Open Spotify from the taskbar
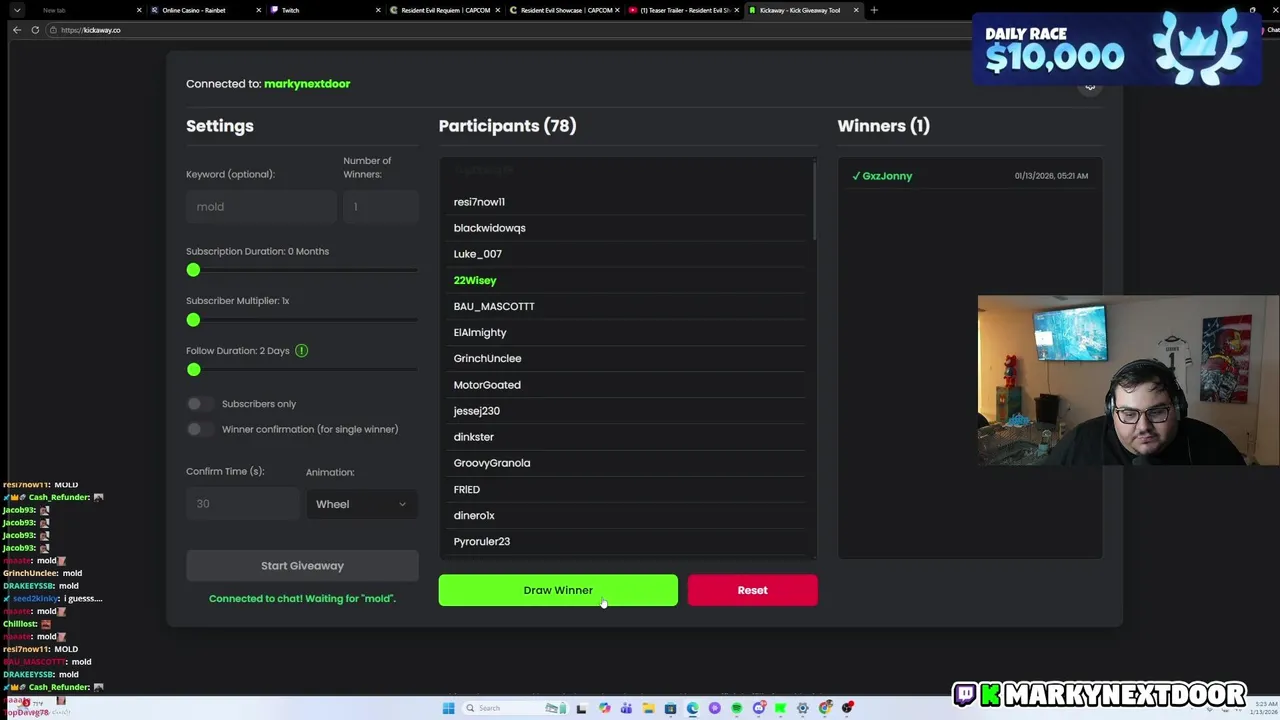 (x=736, y=708)
